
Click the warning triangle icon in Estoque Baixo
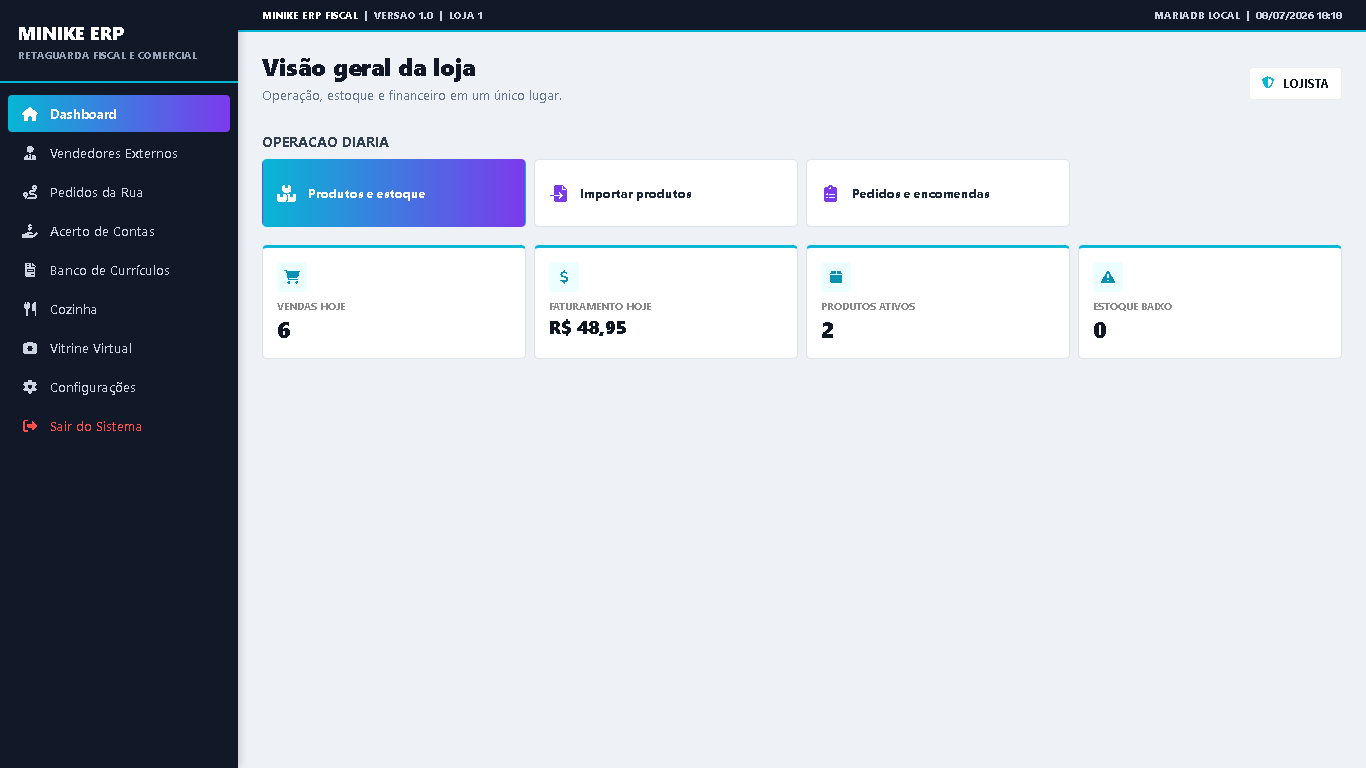pyautogui.click(x=1108, y=277)
